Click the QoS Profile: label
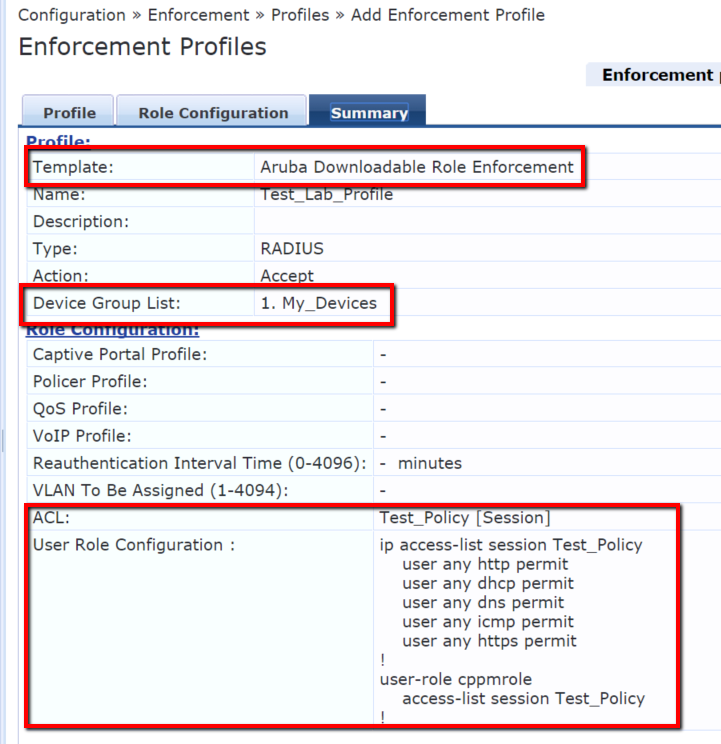The image size is (721, 744). pyautogui.click(x=80, y=409)
